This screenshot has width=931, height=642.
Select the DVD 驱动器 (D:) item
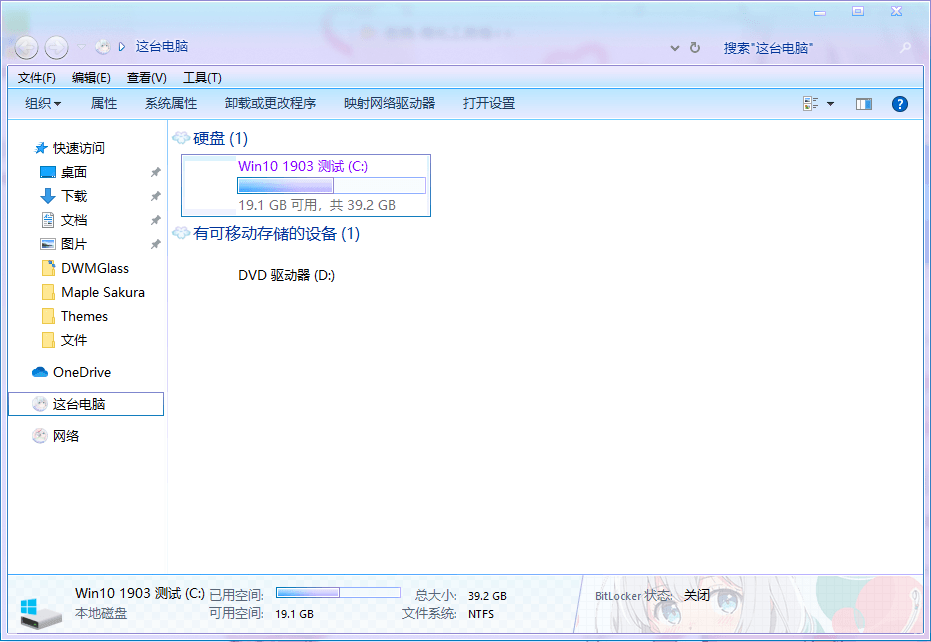[x=286, y=275]
